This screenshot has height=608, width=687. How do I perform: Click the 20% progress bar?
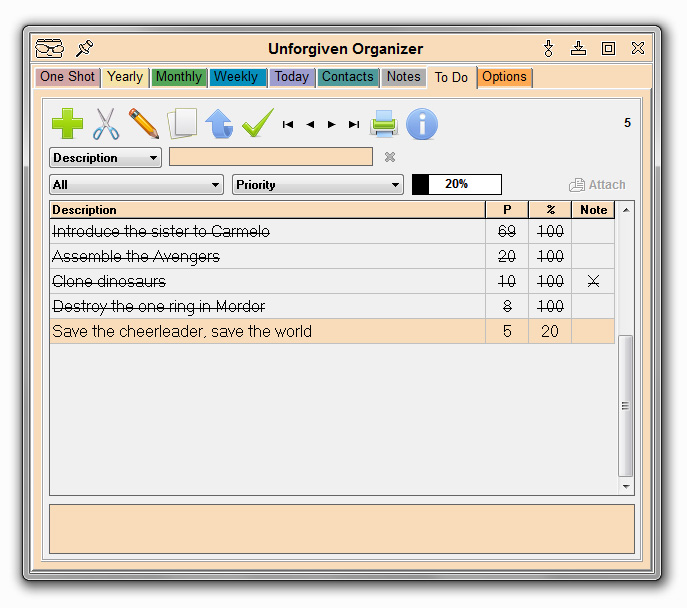[457, 184]
